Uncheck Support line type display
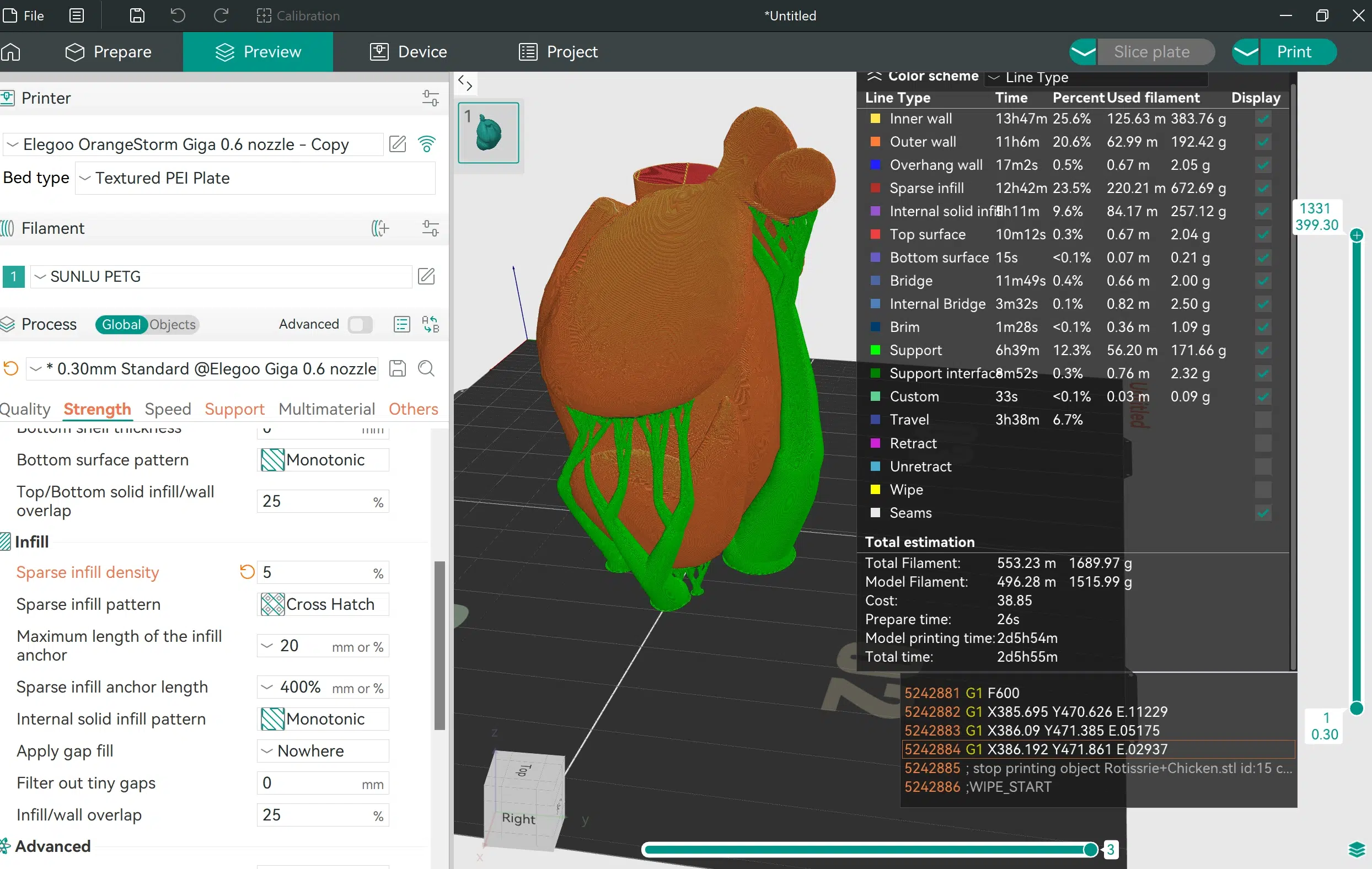 tap(1263, 351)
